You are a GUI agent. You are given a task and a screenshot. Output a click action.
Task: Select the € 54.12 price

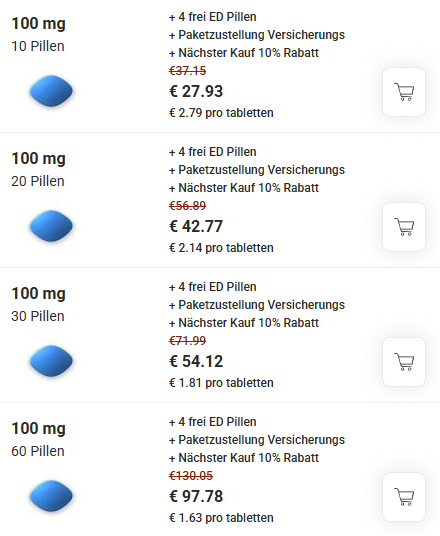coord(196,361)
